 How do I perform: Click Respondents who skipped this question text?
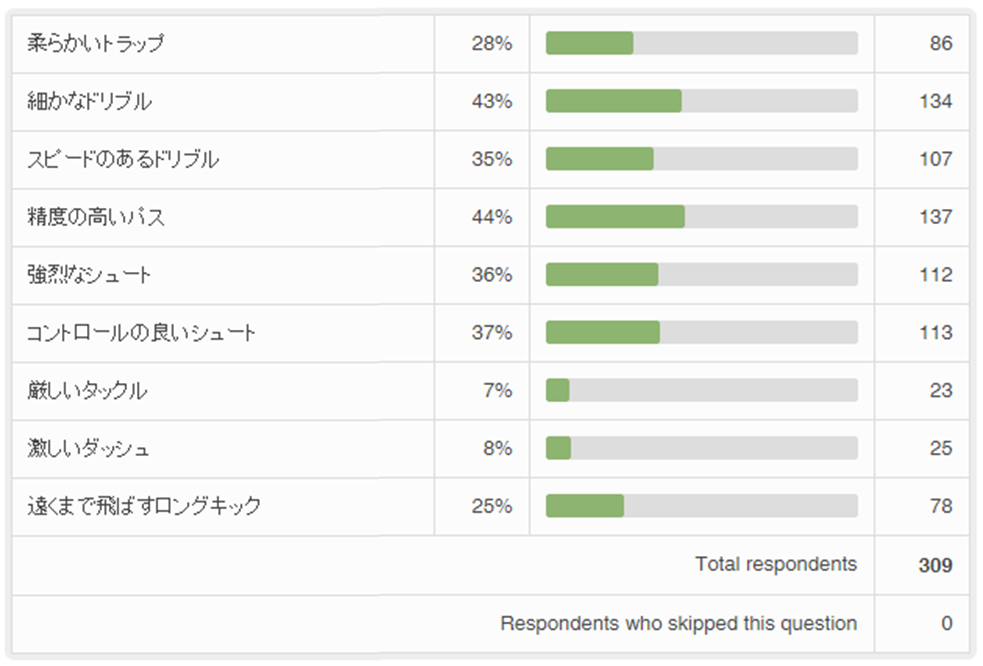tap(678, 623)
